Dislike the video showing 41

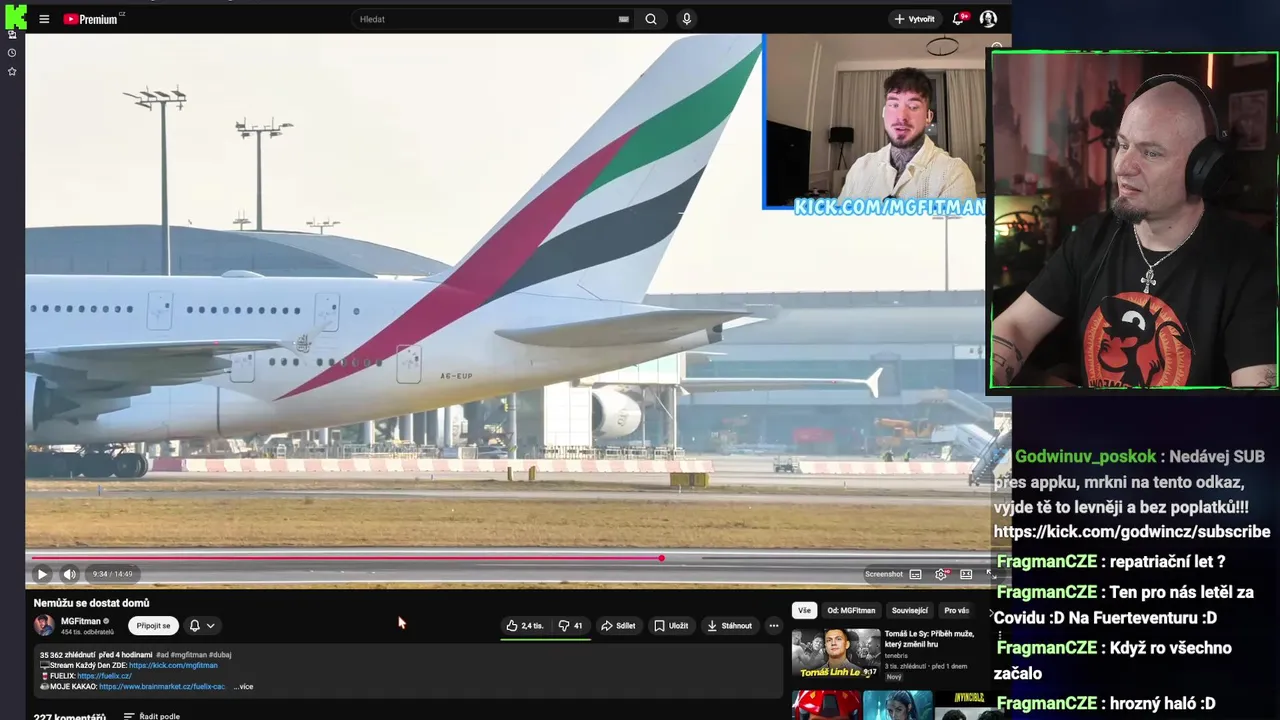(571, 625)
